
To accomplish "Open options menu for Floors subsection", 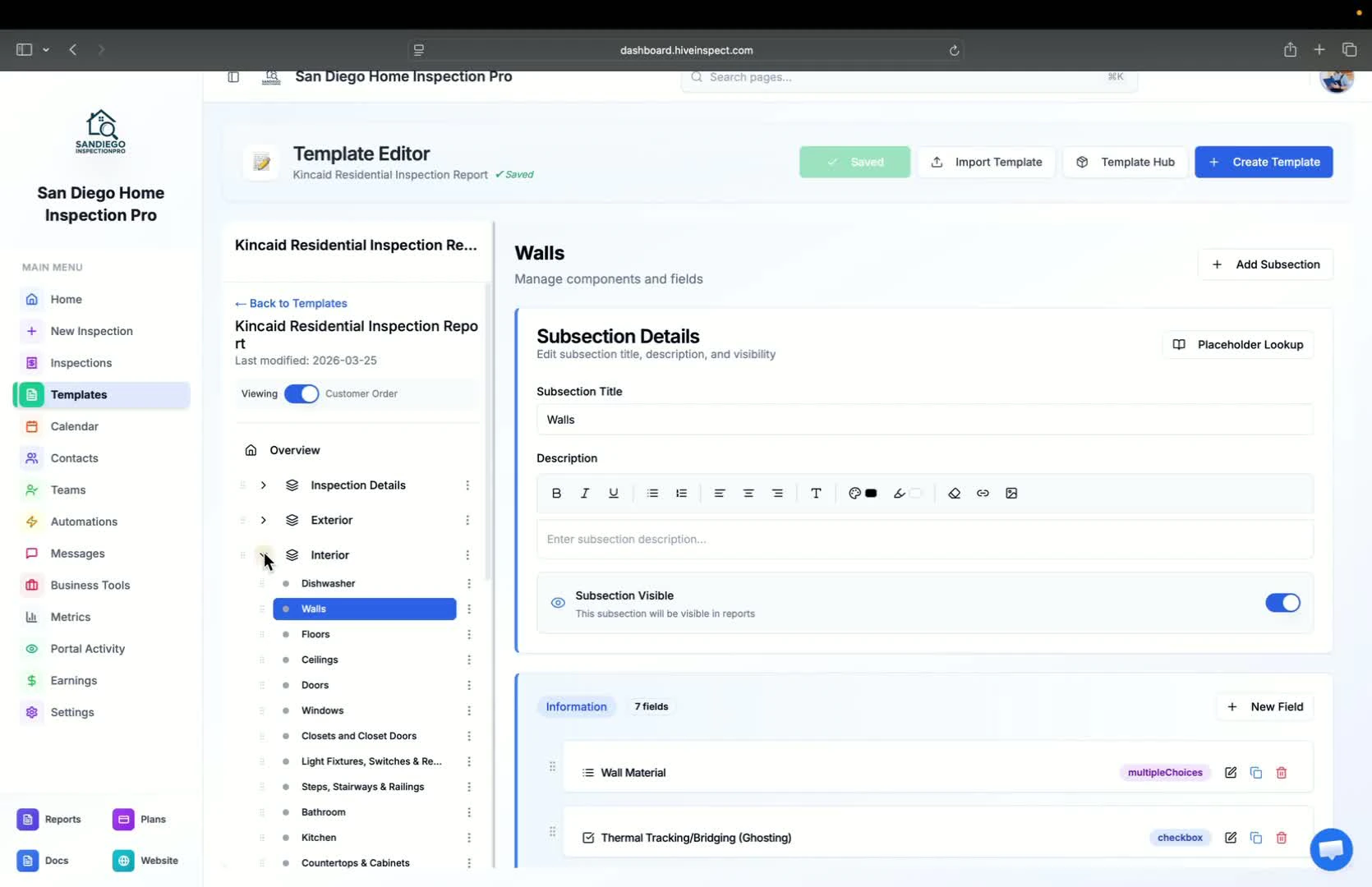I will point(469,635).
